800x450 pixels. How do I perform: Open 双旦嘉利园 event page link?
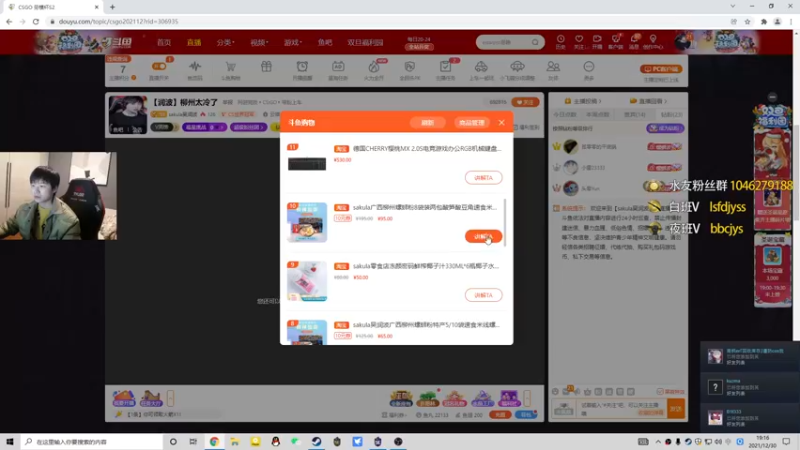(365, 42)
